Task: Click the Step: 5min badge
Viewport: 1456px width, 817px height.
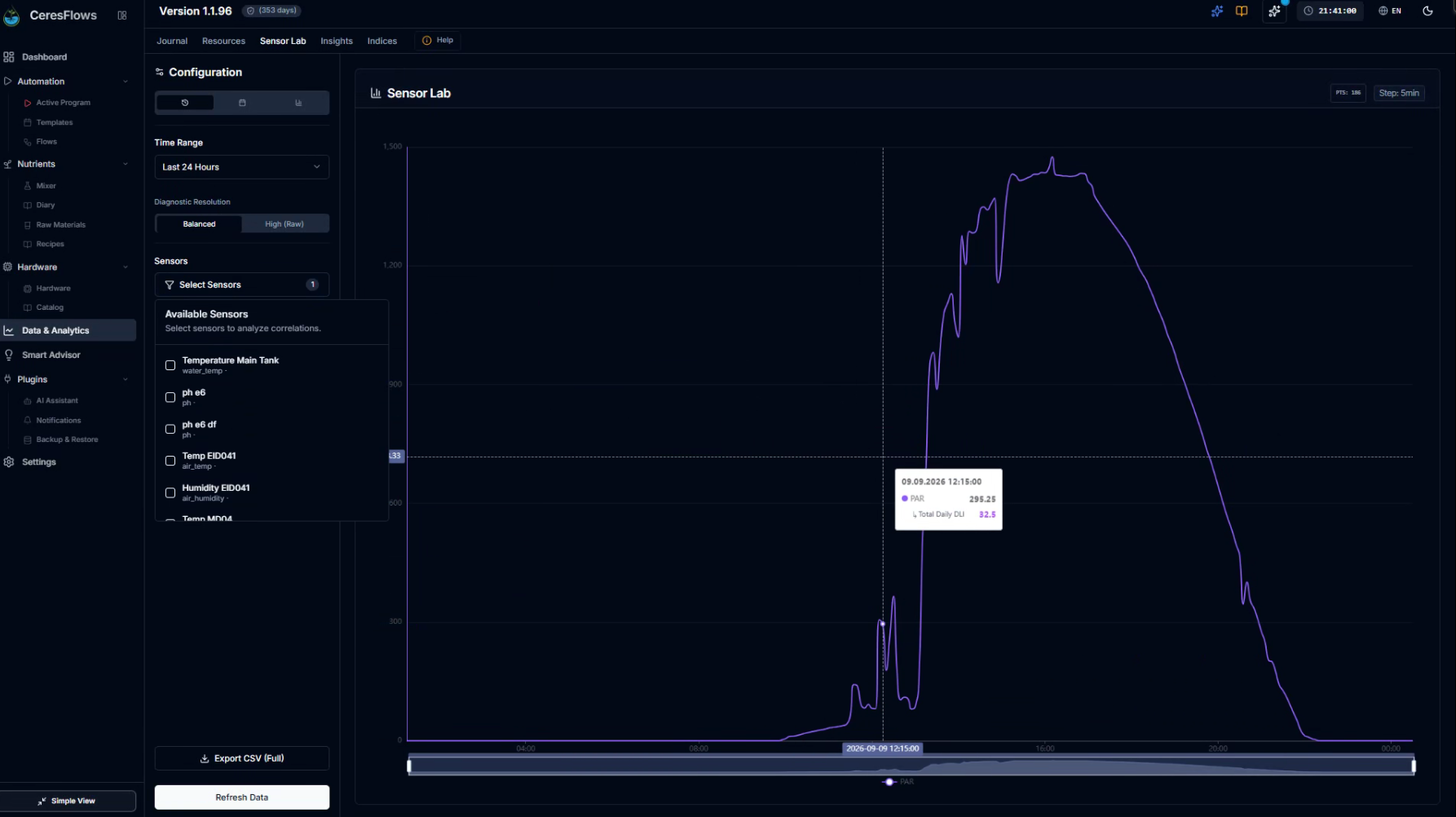Action: pyautogui.click(x=1399, y=93)
